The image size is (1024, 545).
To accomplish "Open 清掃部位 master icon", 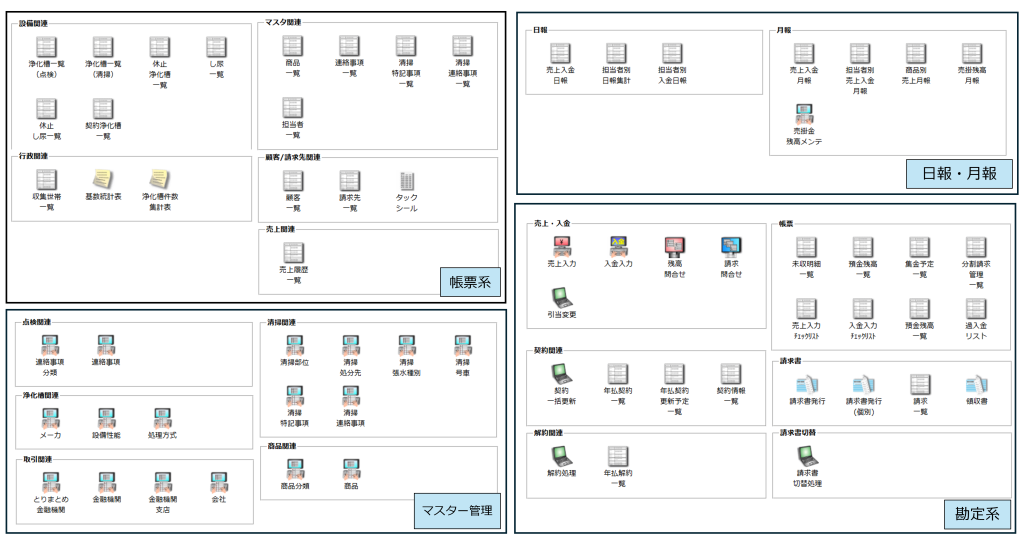I will (x=295, y=345).
